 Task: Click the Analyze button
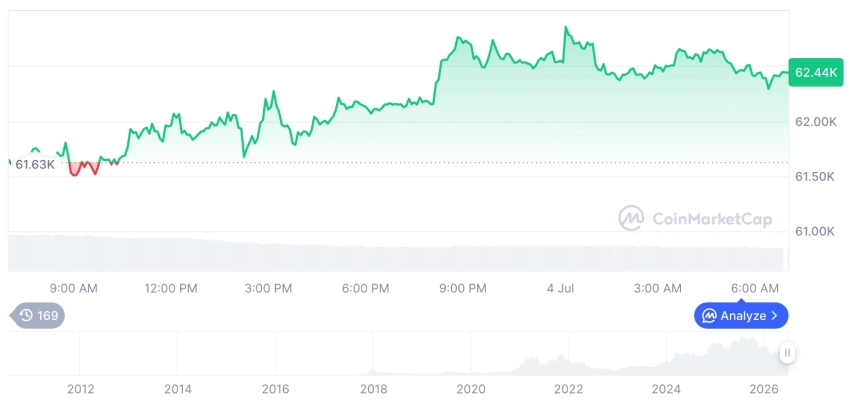(741, 315)
